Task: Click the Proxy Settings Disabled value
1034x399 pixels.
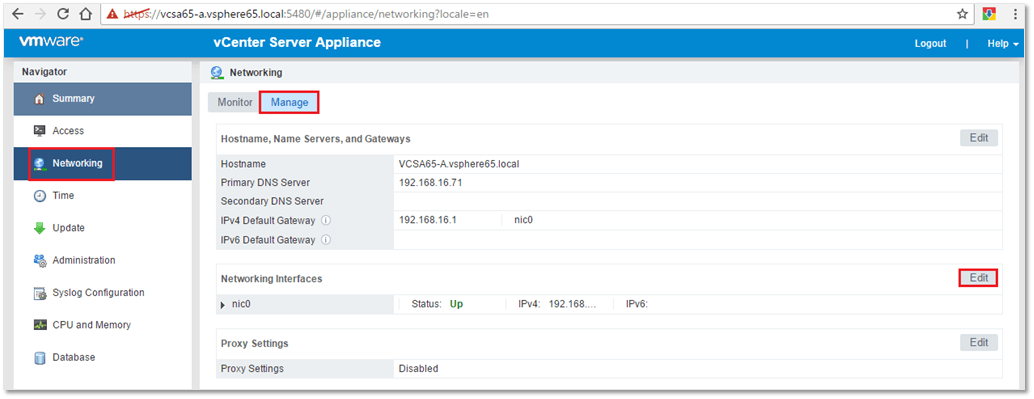Action: click(418, 369)
